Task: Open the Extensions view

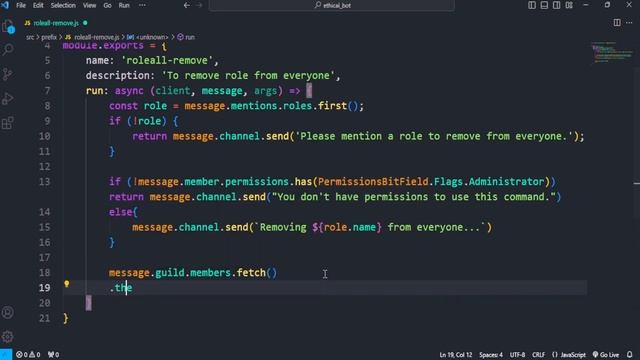Action: (x=8, y=122)
